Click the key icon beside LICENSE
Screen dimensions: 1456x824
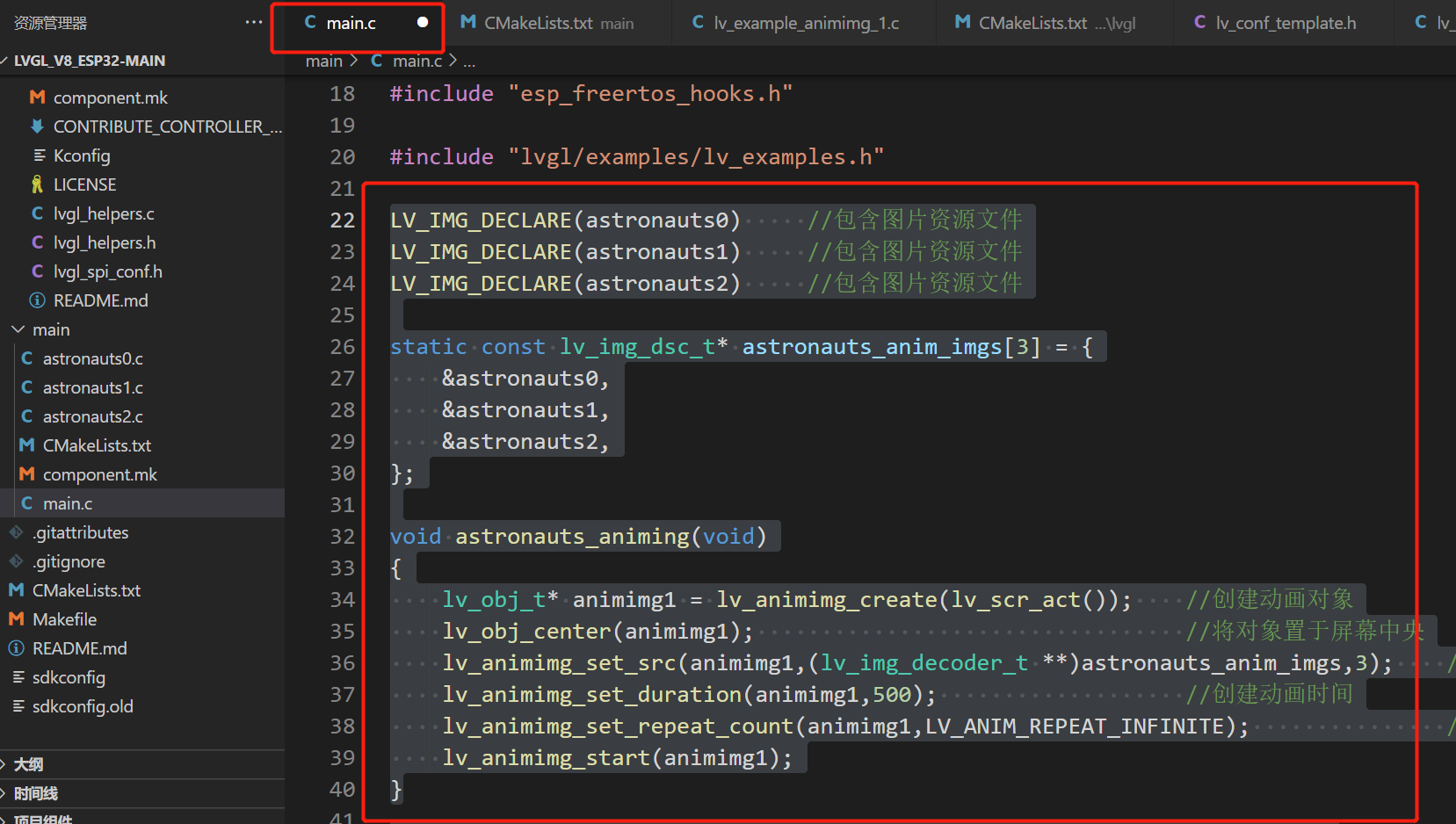coord(36,184)
